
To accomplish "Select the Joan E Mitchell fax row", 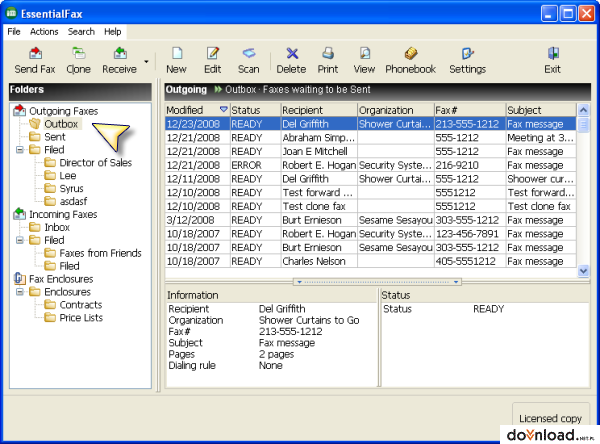I will click(x=370, y=152).
